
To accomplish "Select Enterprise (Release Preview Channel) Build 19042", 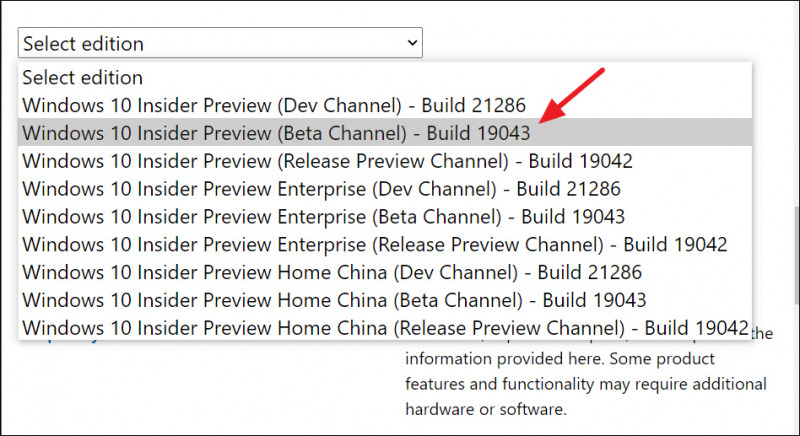I will coord(385,244).
